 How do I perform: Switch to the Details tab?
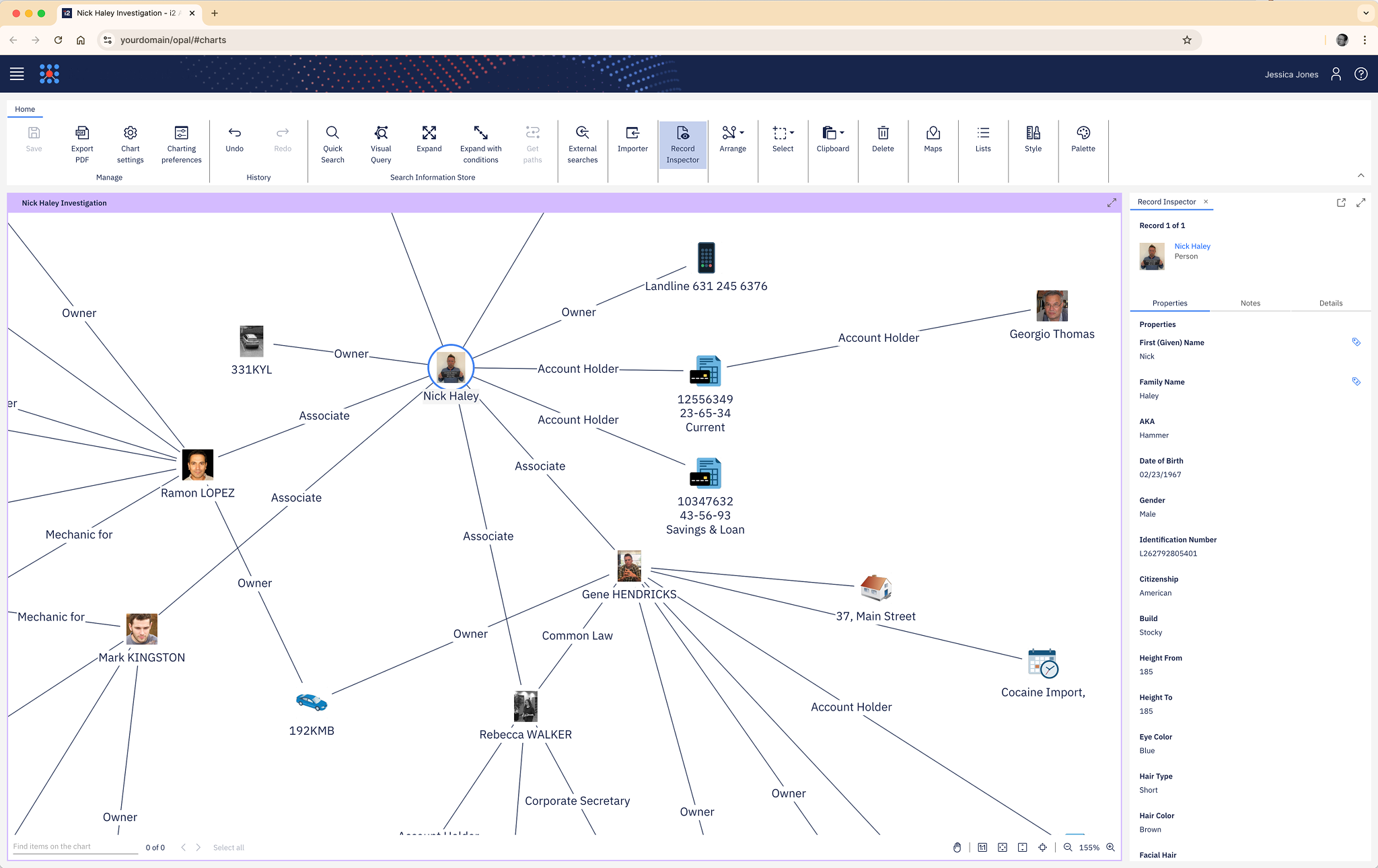pyautogui.click(x=1330, y=303)
